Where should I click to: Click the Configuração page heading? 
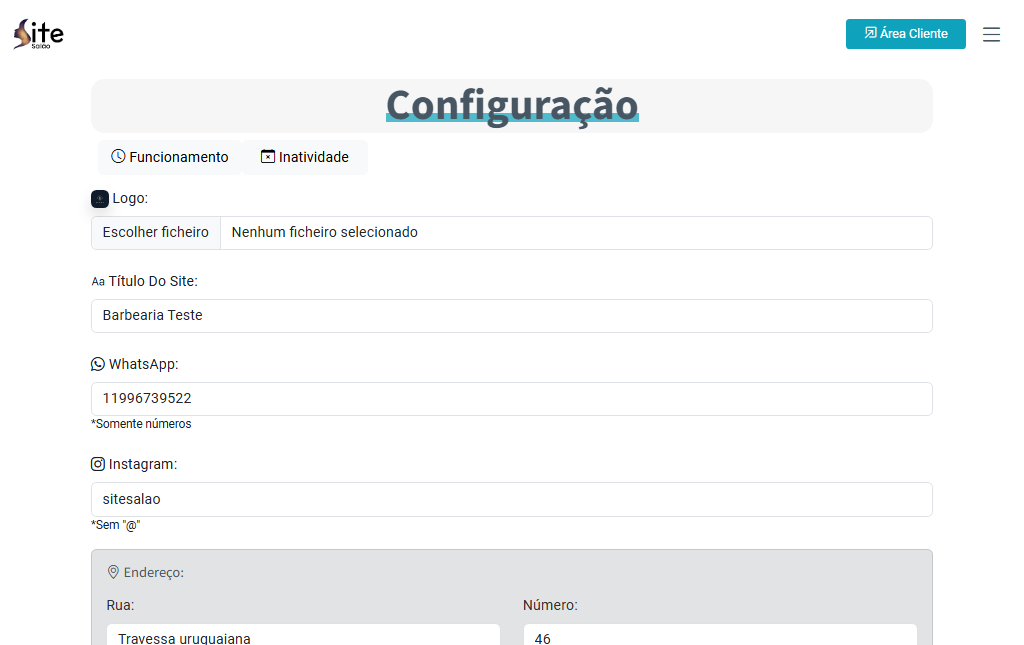click(x=511, y=105)
